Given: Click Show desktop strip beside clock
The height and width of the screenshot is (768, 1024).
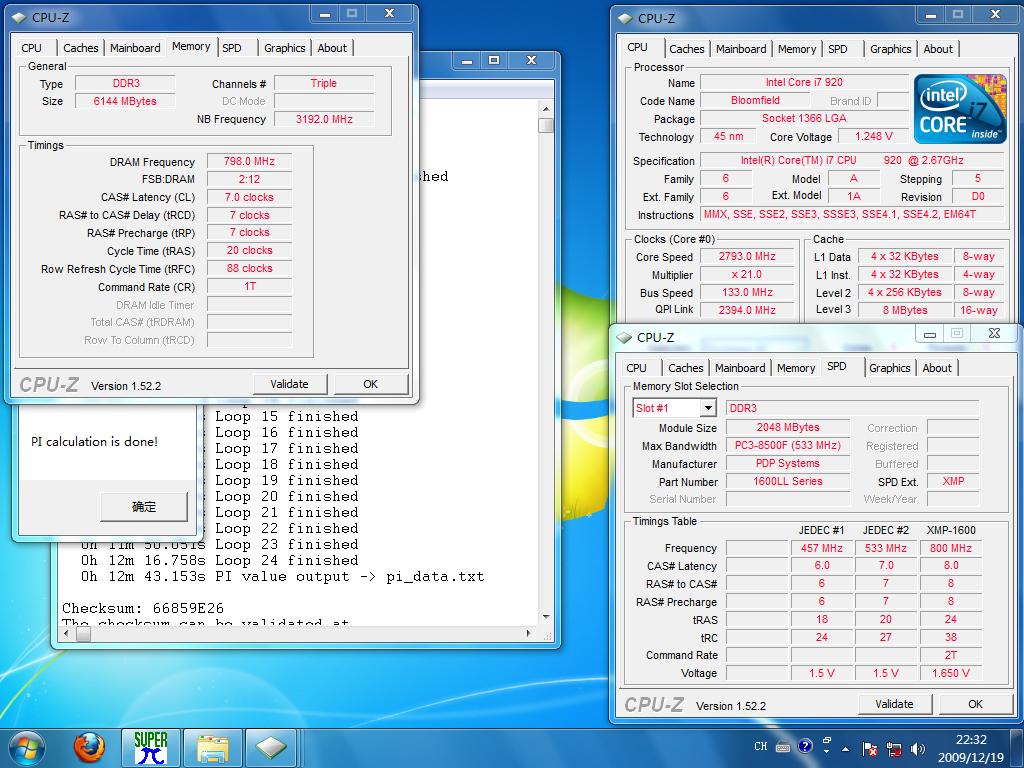Looking at the screenshot, I should click(x=1017, y=748).
